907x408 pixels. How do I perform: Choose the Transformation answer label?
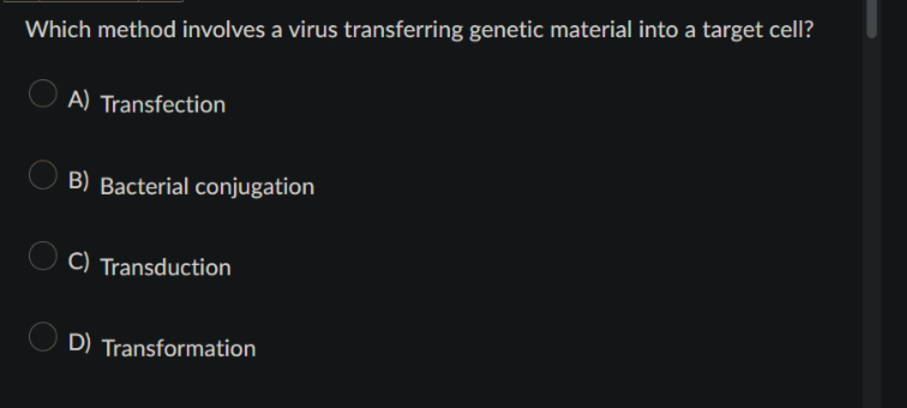tap(179, 348)
